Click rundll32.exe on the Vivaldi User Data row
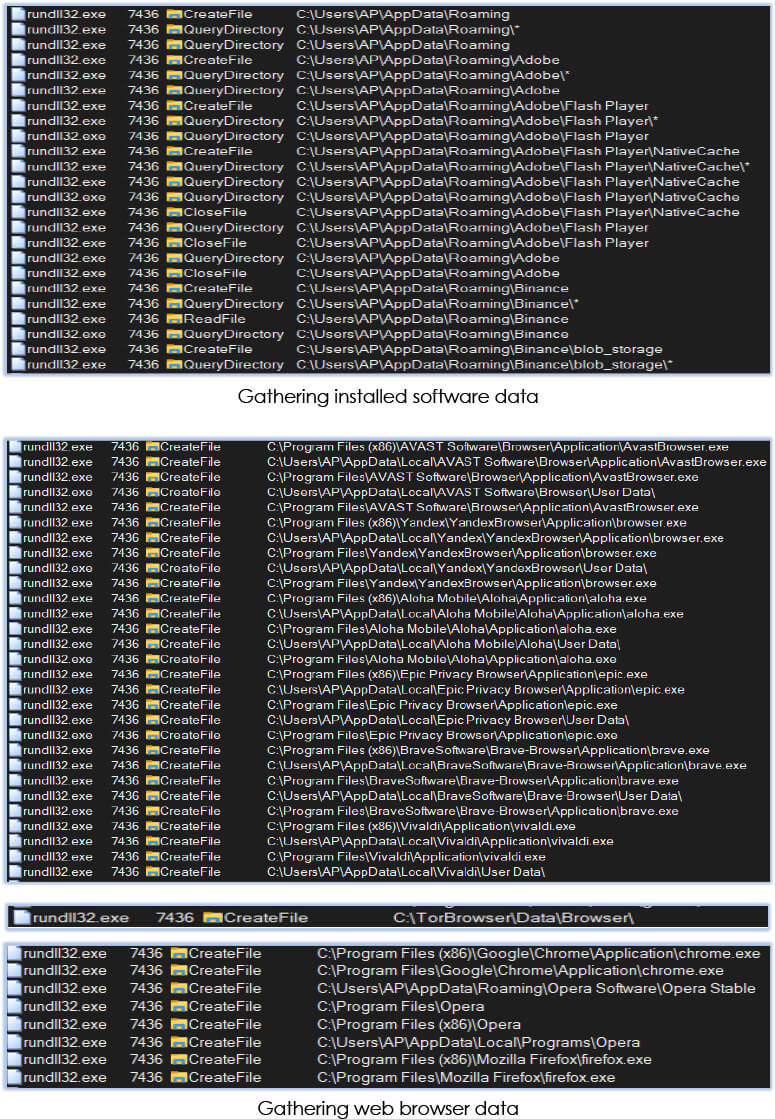Screen dimensions: 775x1119 (58, 872)
